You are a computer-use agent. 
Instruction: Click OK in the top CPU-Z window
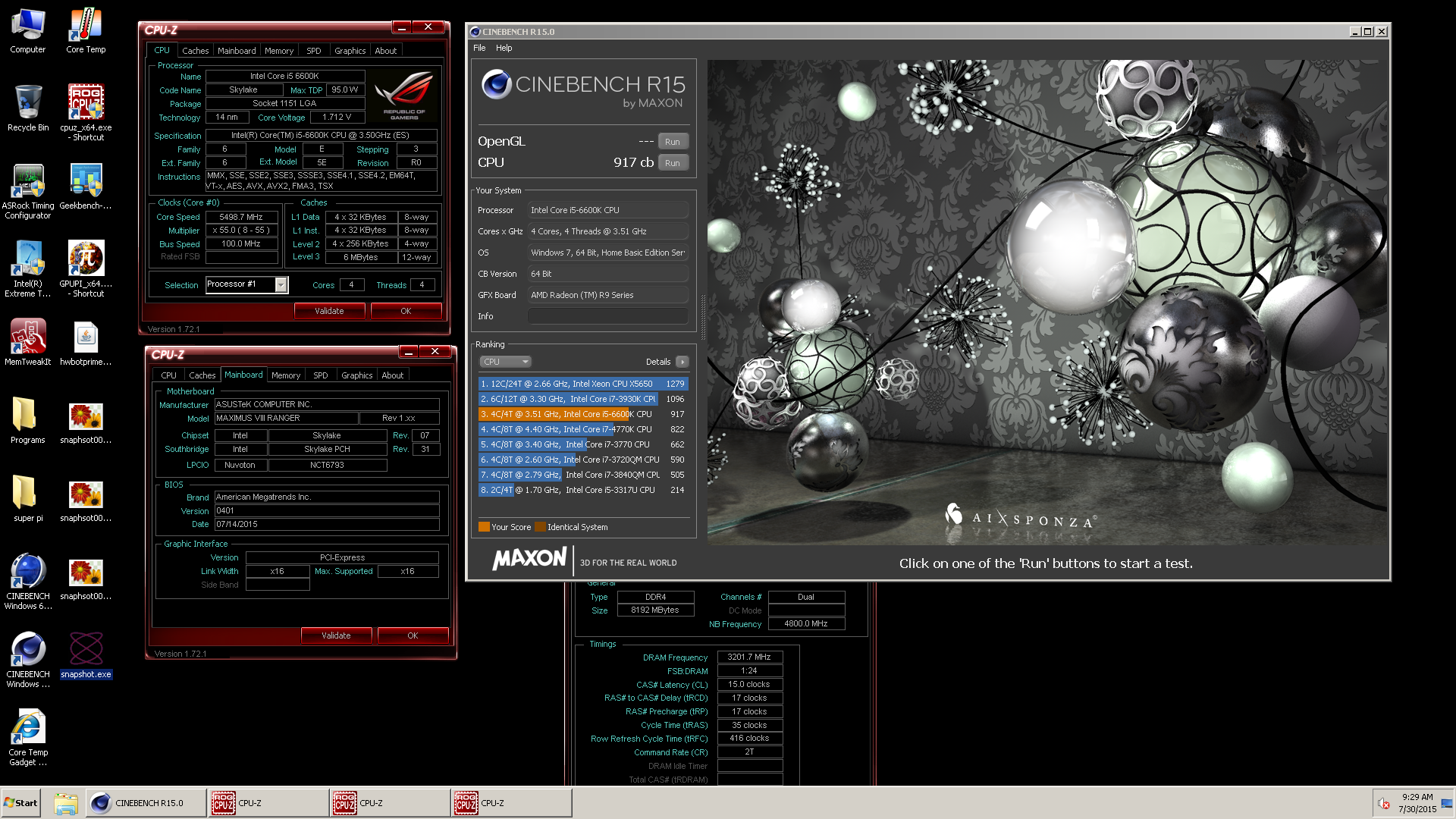[x=406, y=311]
